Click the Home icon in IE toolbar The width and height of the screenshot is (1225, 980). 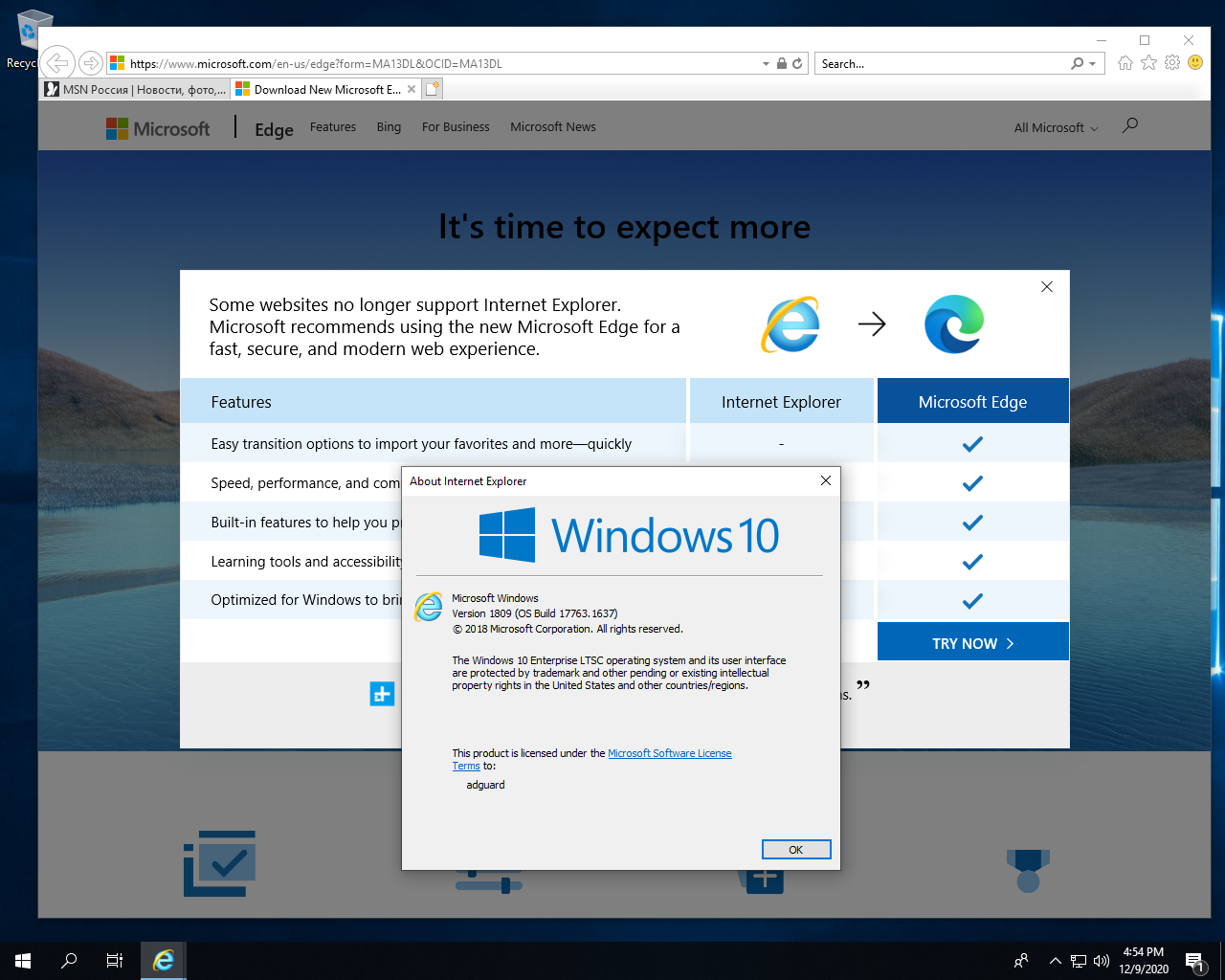point(1125,63)
